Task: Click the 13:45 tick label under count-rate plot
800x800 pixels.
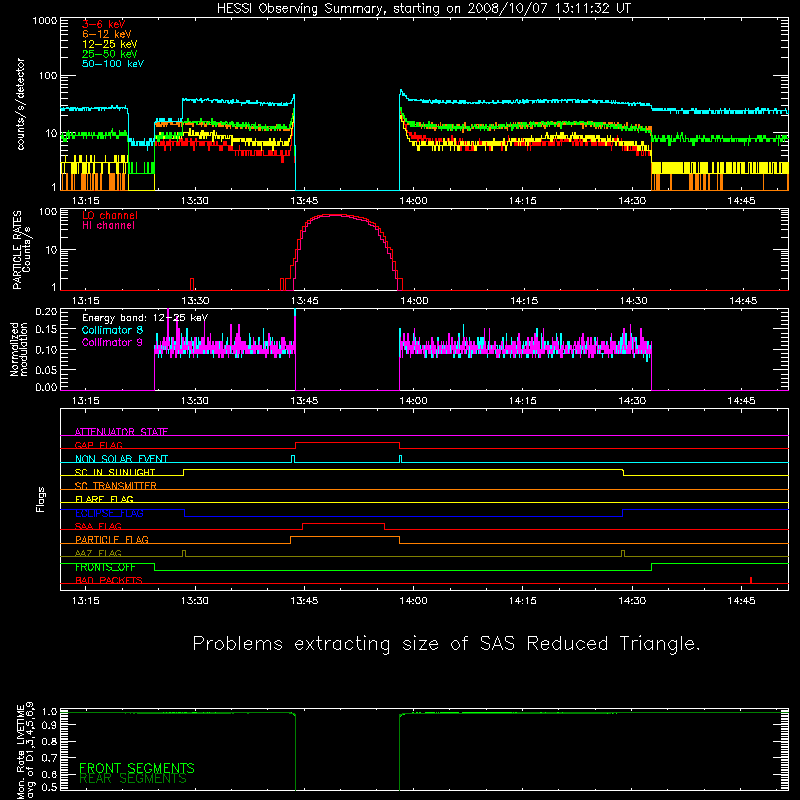Action: coord(304,201)
